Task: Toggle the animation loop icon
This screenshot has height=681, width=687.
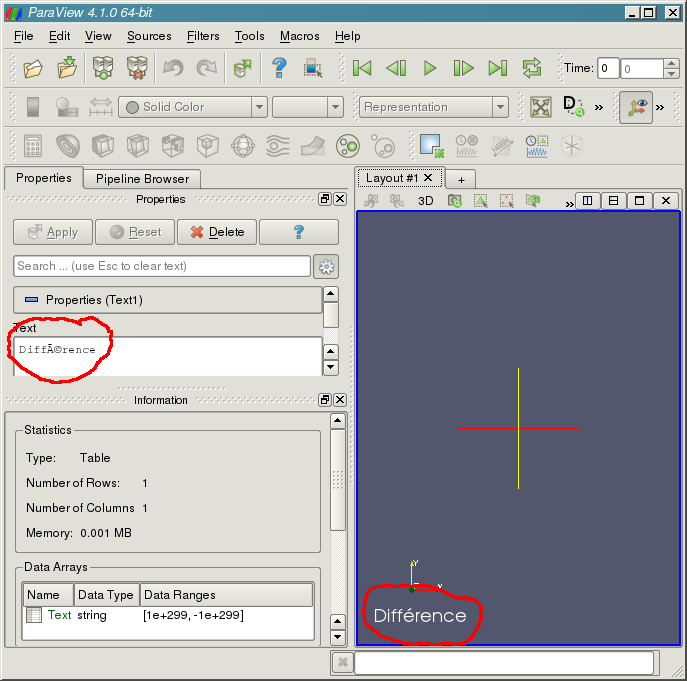Action: (532, 68)
